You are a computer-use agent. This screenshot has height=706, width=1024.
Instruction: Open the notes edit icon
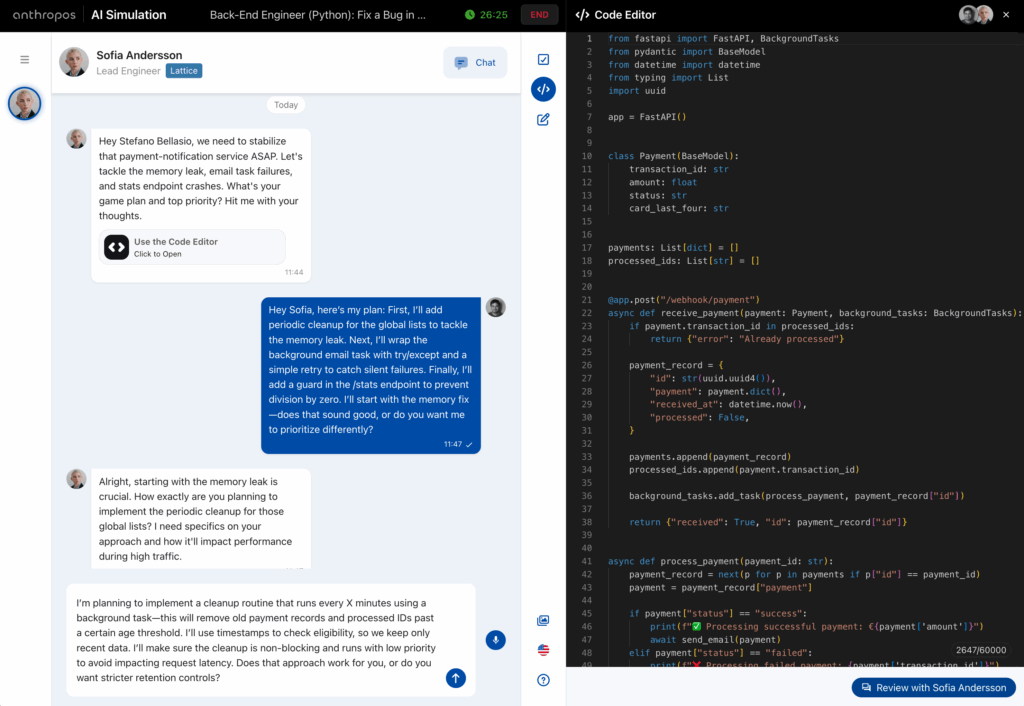pyautogui.click(x=543, y=119)
